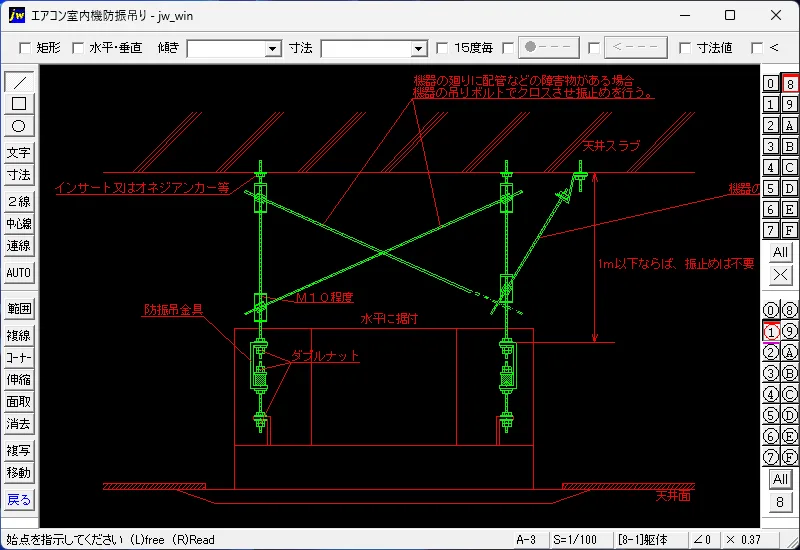Select layer 6 round button

pyautogui.click(x=770, y=436)
